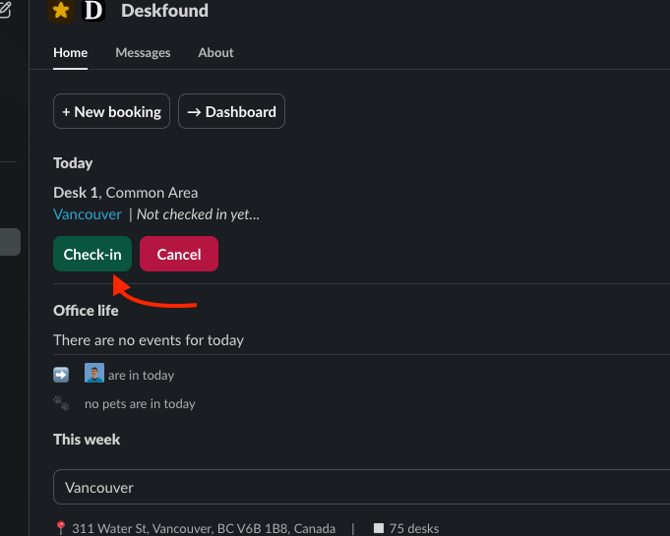The image size is (670, 536).
Task: Click the Deskfound app logo
Action: coord(93,11)
